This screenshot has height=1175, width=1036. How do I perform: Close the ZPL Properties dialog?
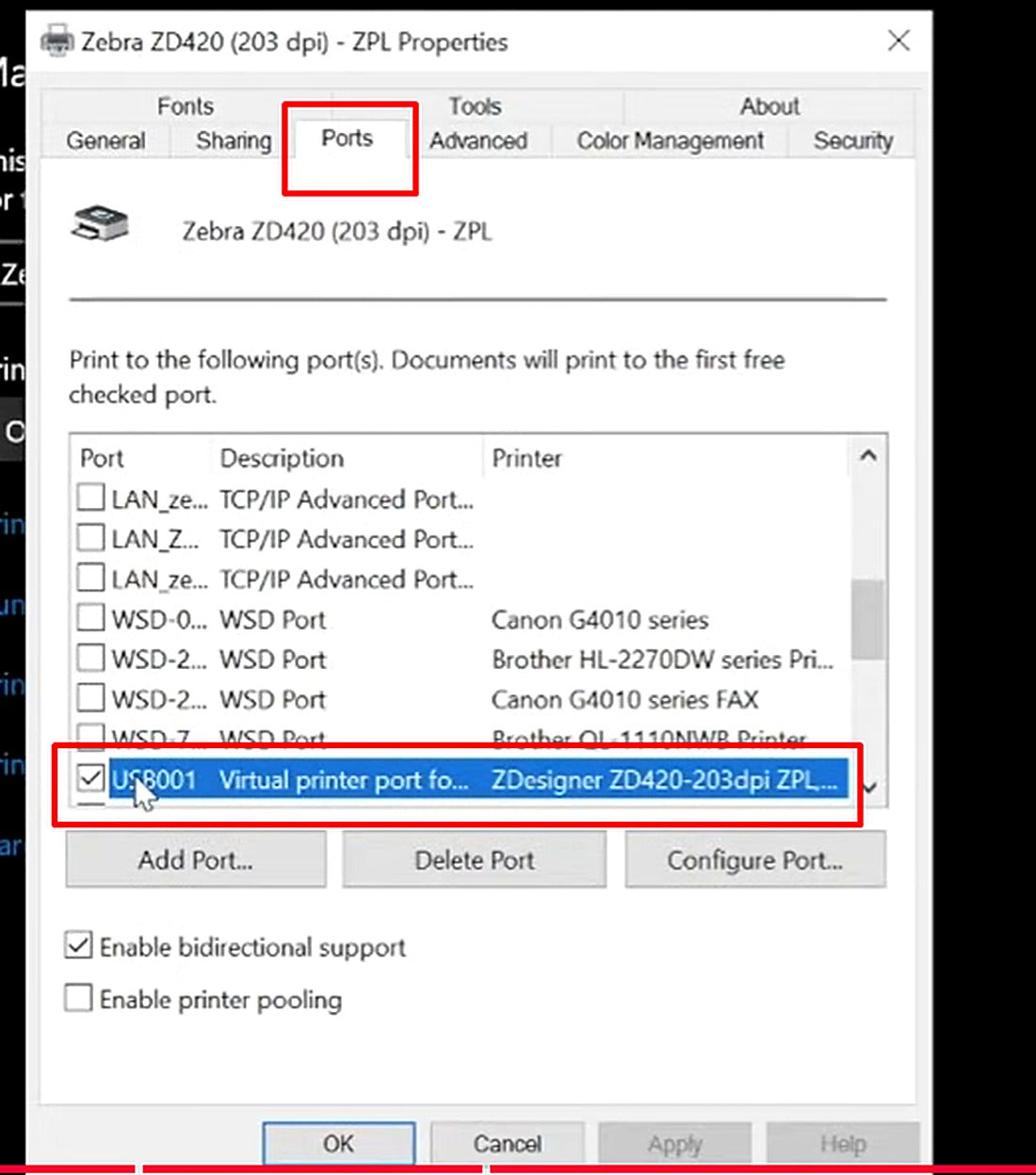899,41
